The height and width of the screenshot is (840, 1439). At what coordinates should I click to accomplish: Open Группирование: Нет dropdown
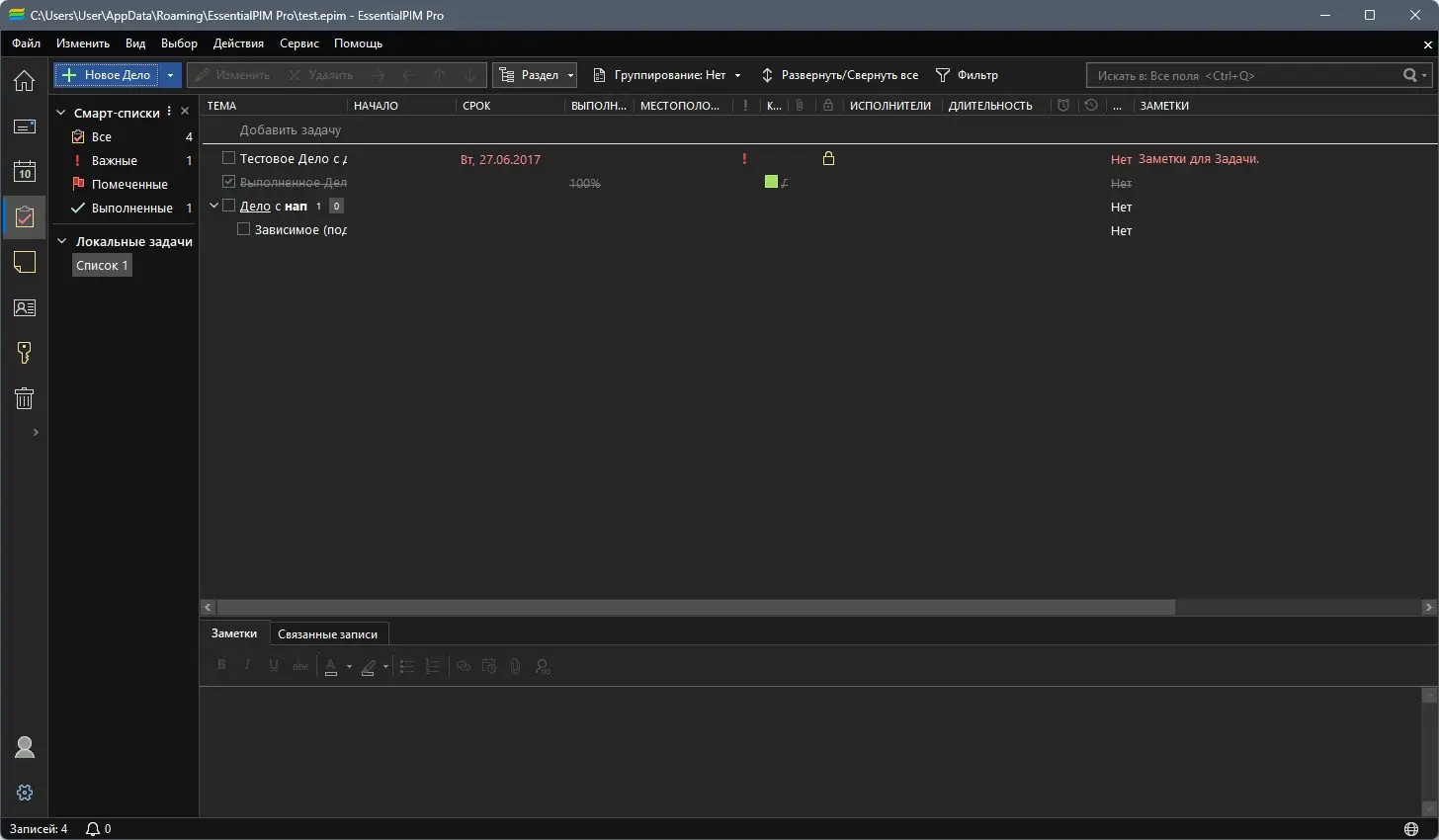(x=666, y=75)
